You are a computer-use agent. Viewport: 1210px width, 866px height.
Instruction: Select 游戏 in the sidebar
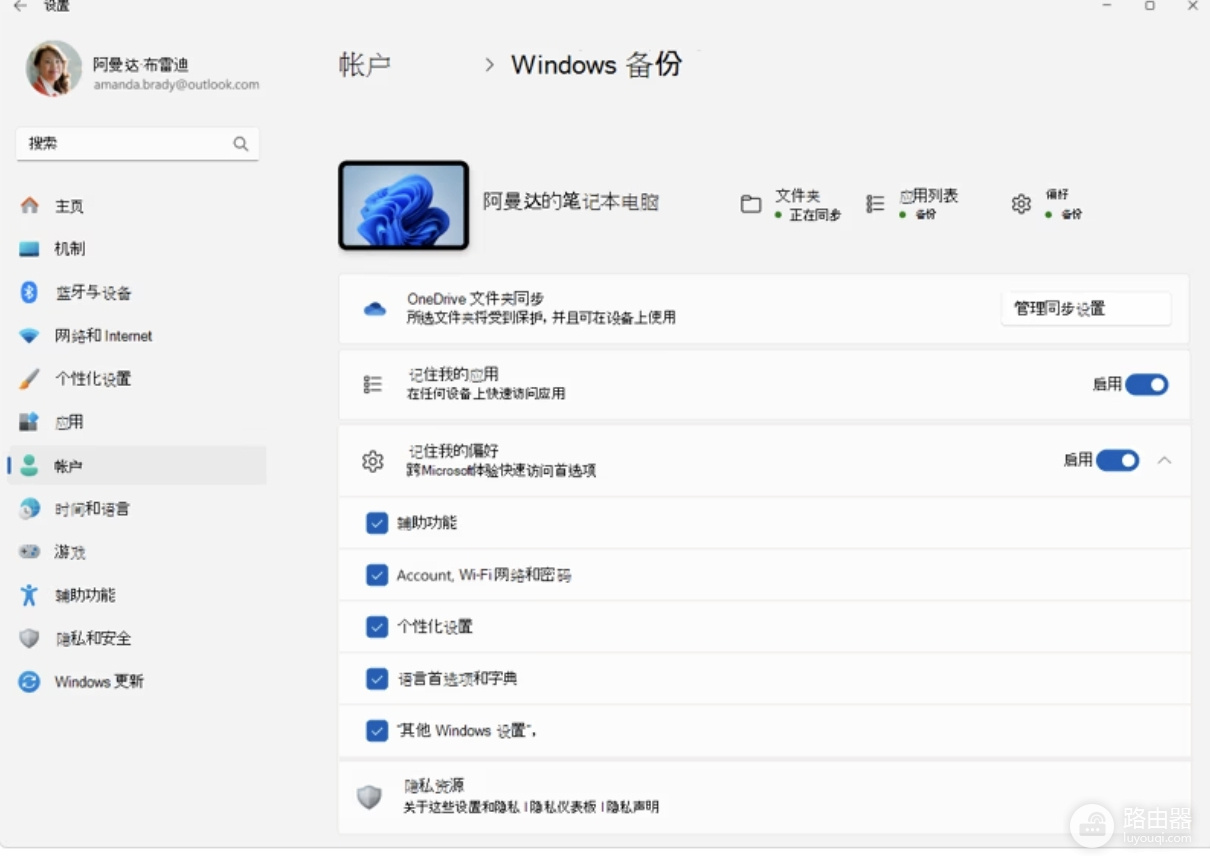70,552
